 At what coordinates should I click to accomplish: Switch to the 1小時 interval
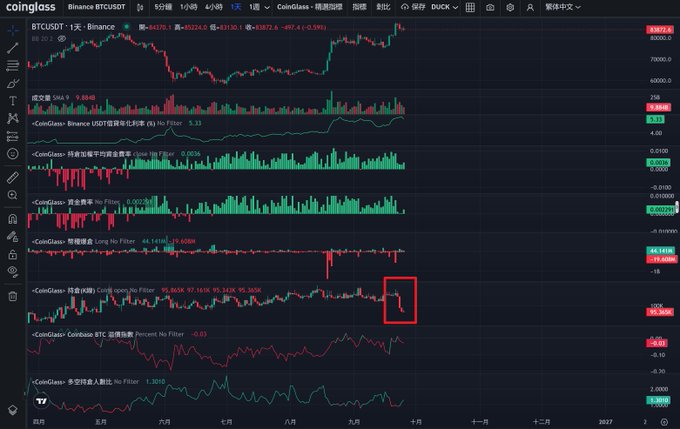189,7
